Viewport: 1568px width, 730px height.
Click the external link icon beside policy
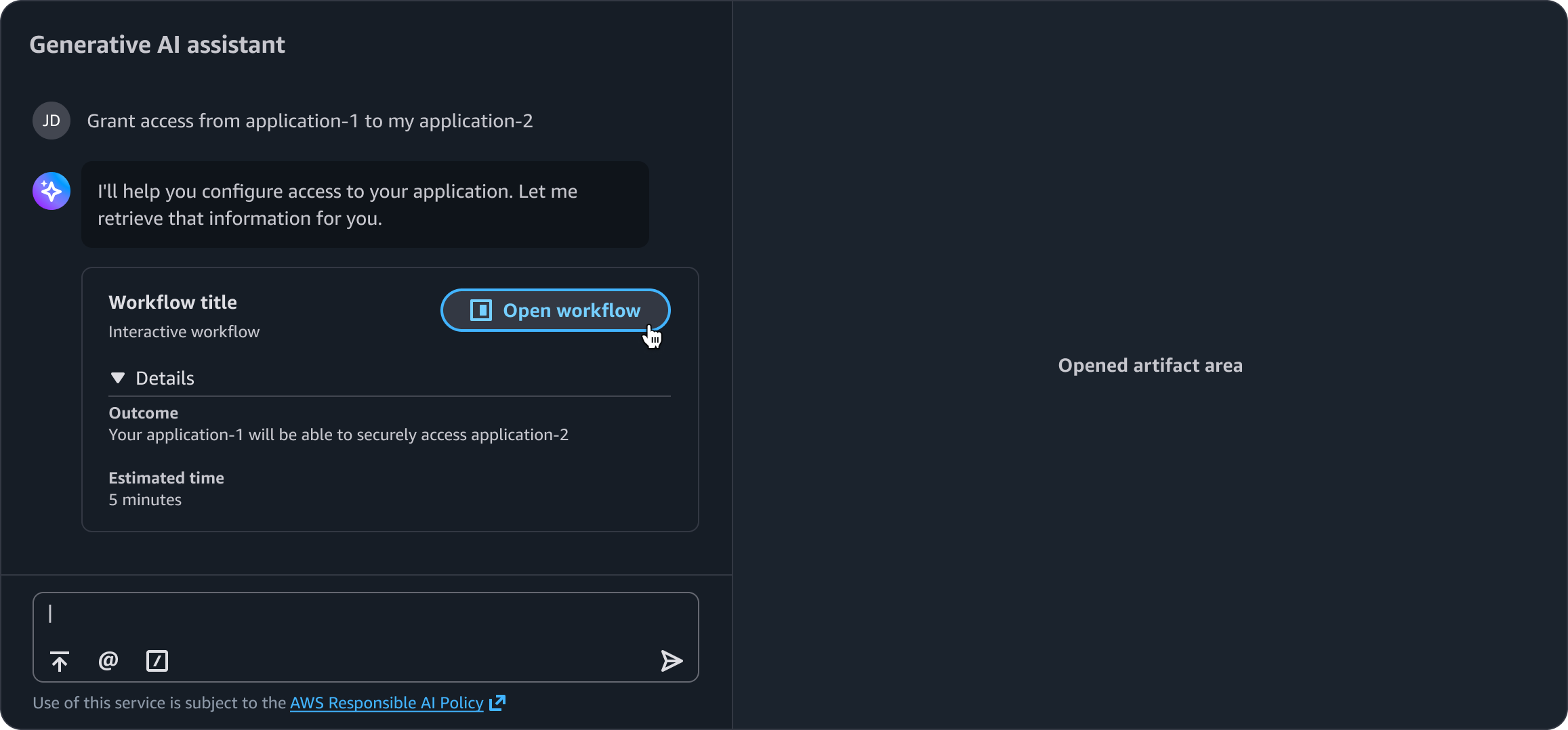click(497, 703)
